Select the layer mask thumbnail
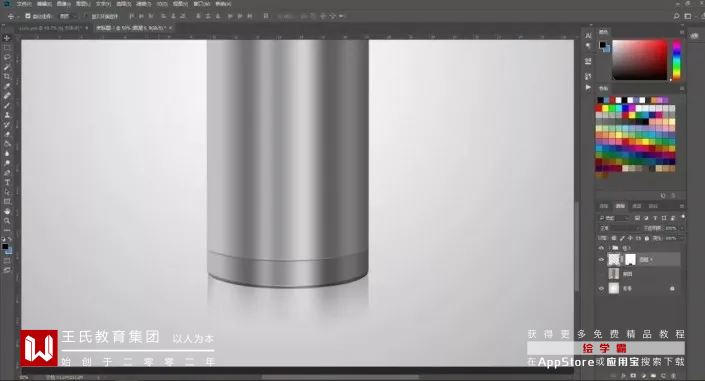Screen dimensions: 705x381 [630, 260]
